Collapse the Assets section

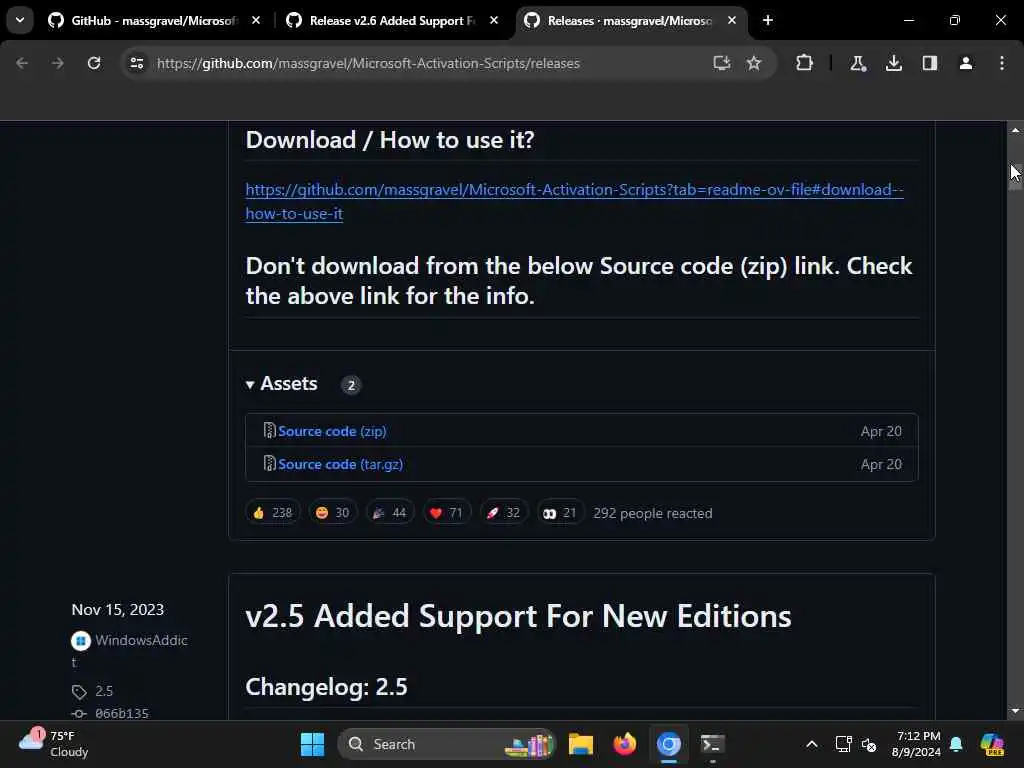pos(282,384)
